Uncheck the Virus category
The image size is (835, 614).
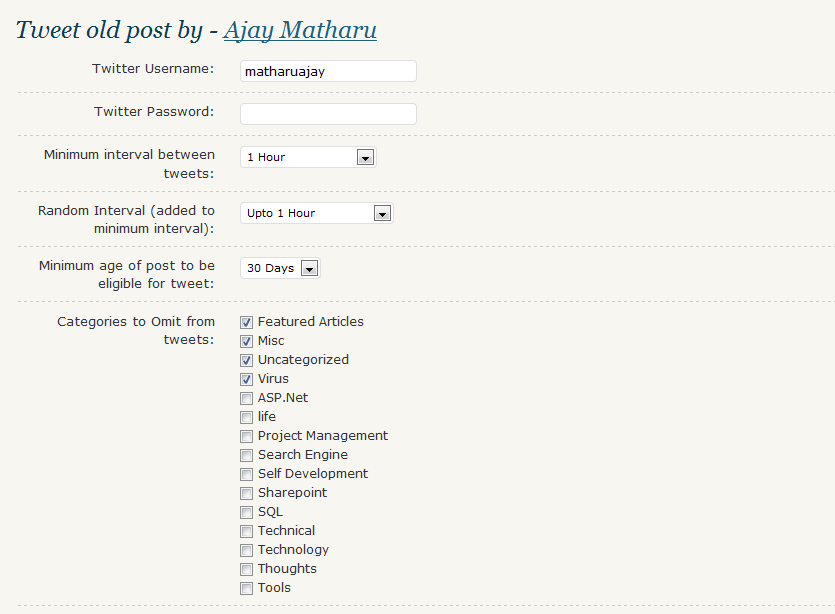tap(246, 380)
